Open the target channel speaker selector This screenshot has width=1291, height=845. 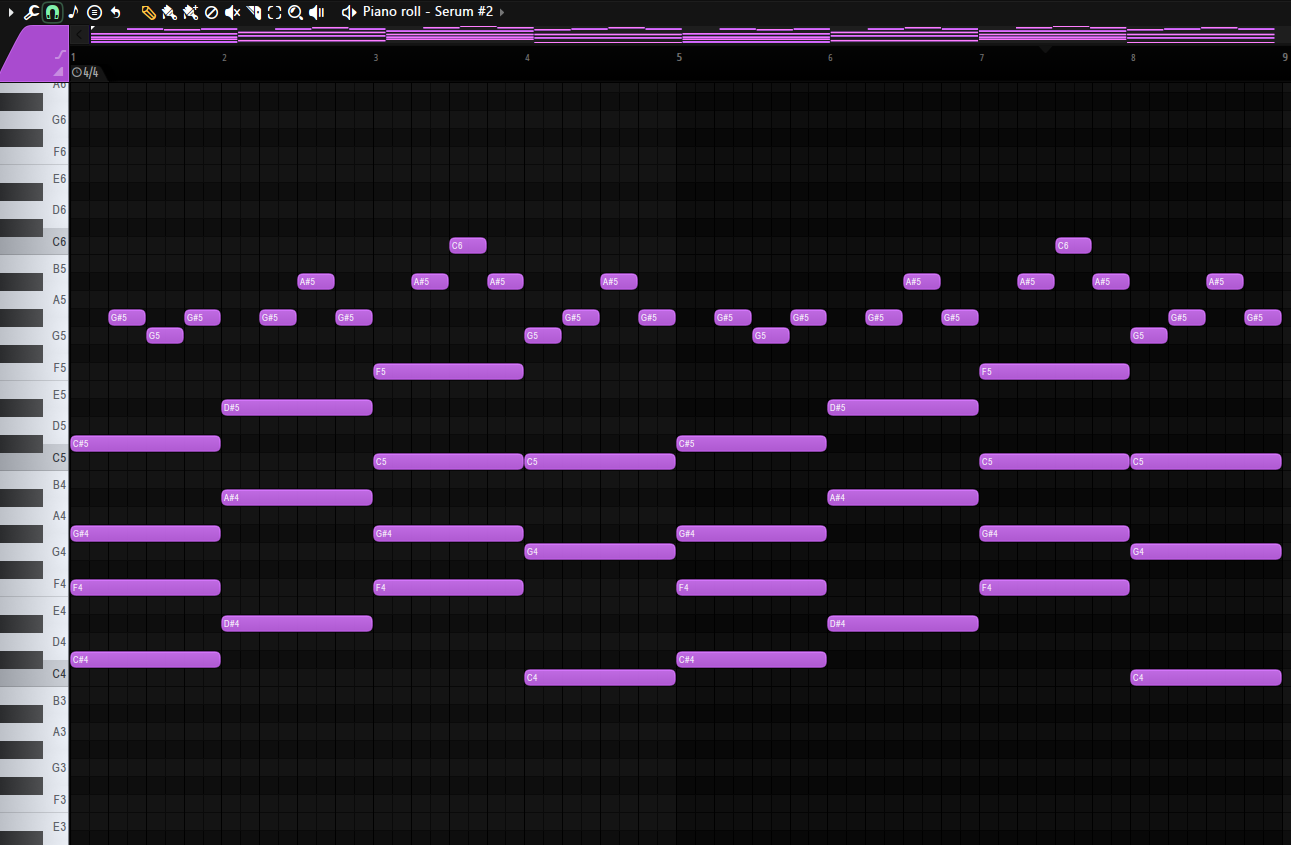pos(348,12)
